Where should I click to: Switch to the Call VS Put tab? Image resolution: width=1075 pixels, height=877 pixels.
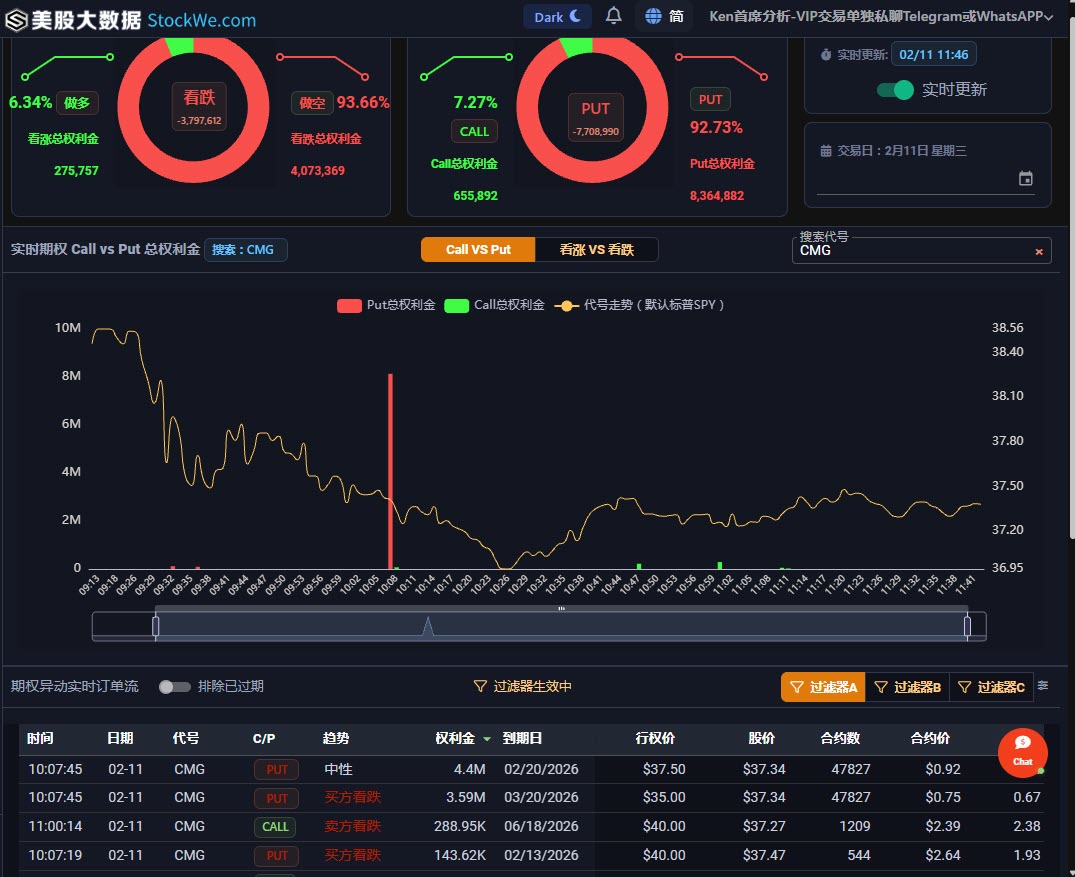pos(478,249)
